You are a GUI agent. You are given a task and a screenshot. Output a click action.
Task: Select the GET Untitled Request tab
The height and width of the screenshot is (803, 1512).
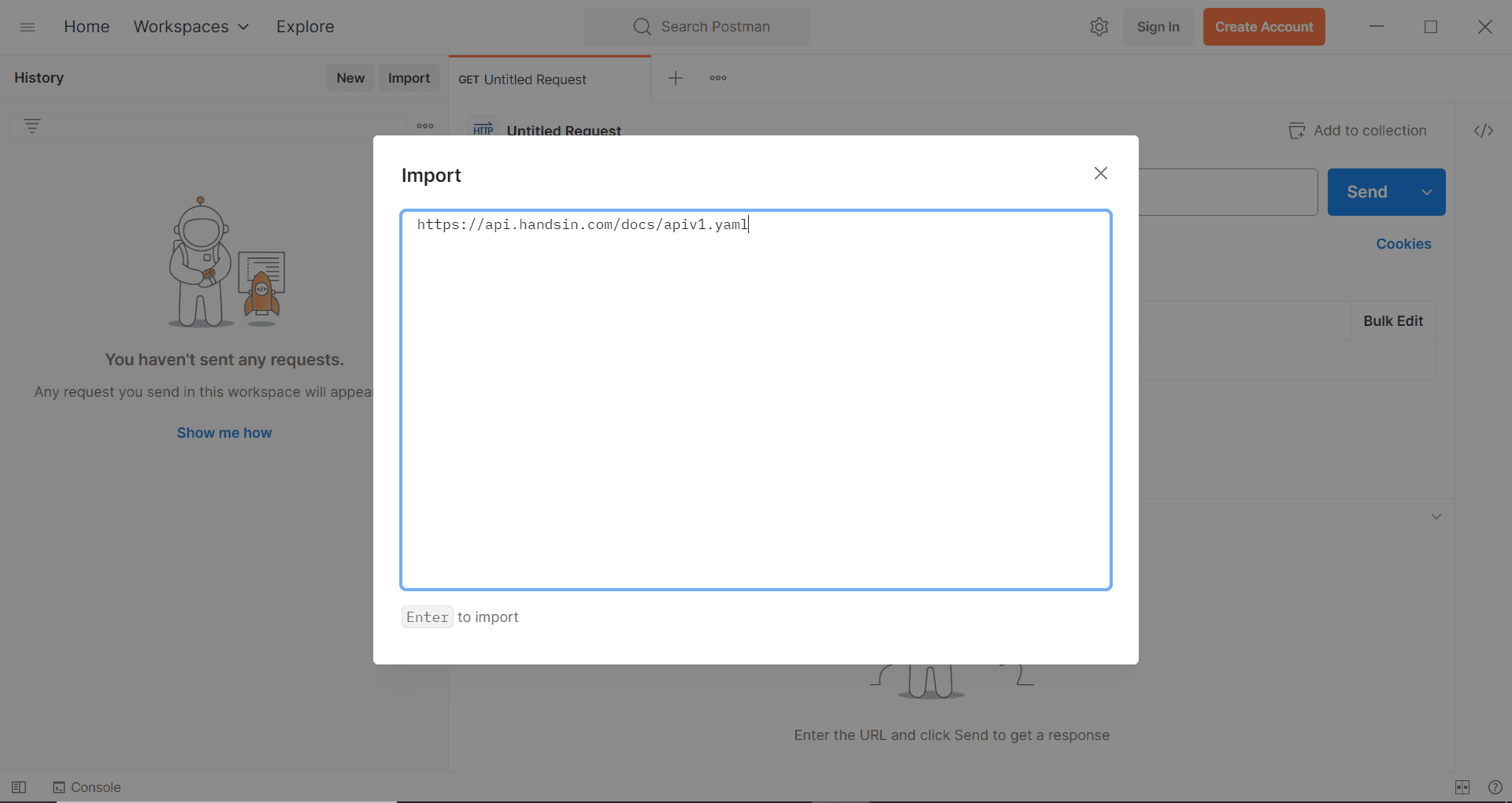tap(550, 80)
